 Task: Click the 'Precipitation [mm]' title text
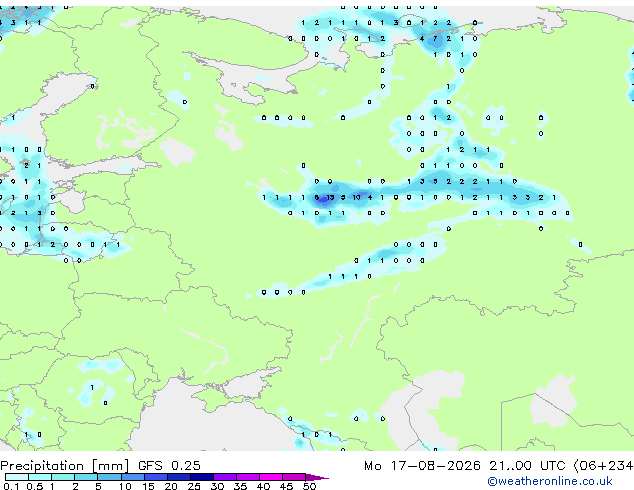coord(65,466)
